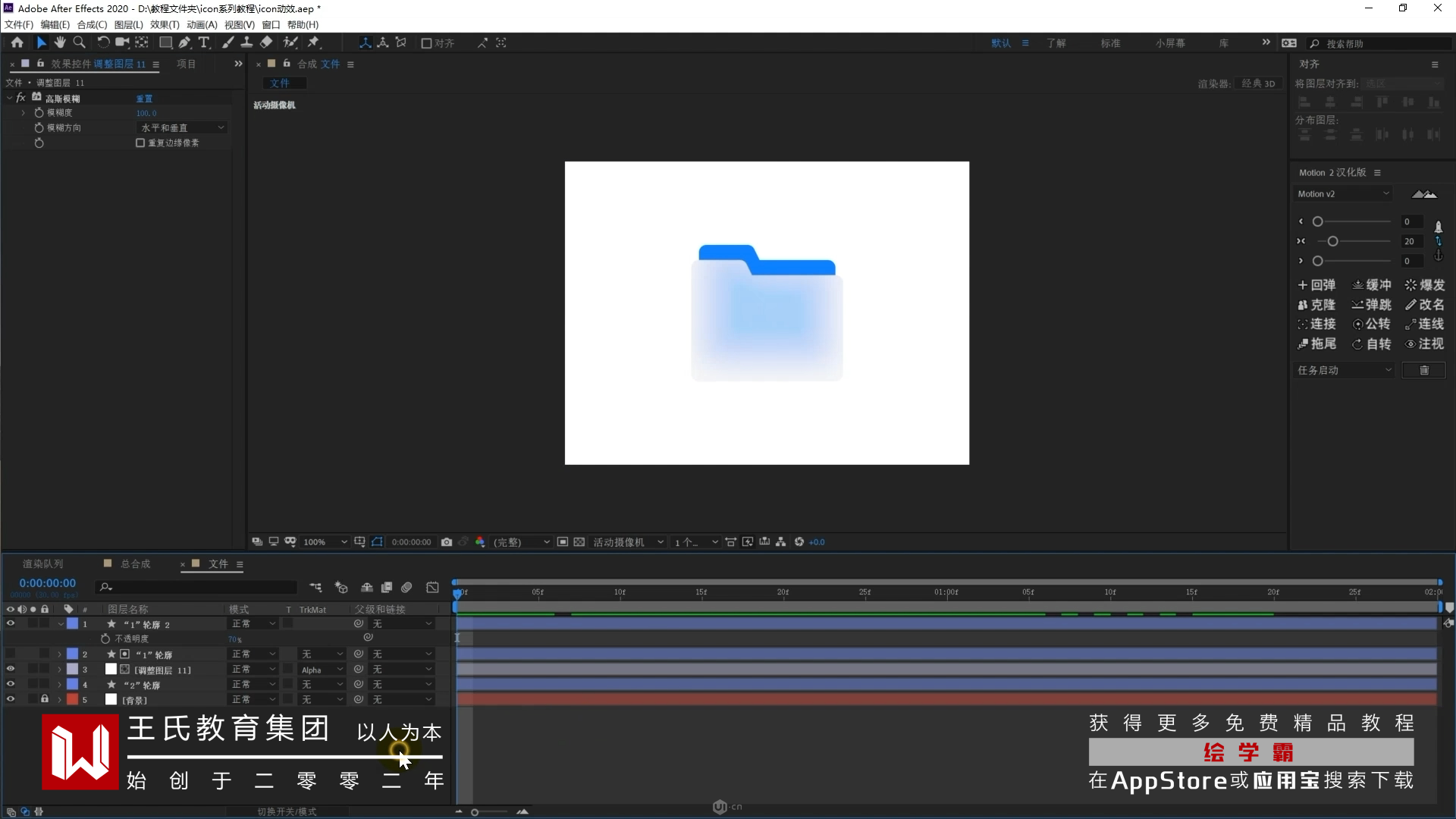Enable 重复边缘像素 checkbox
This screenshot has height=819, width=1456.
140,143
